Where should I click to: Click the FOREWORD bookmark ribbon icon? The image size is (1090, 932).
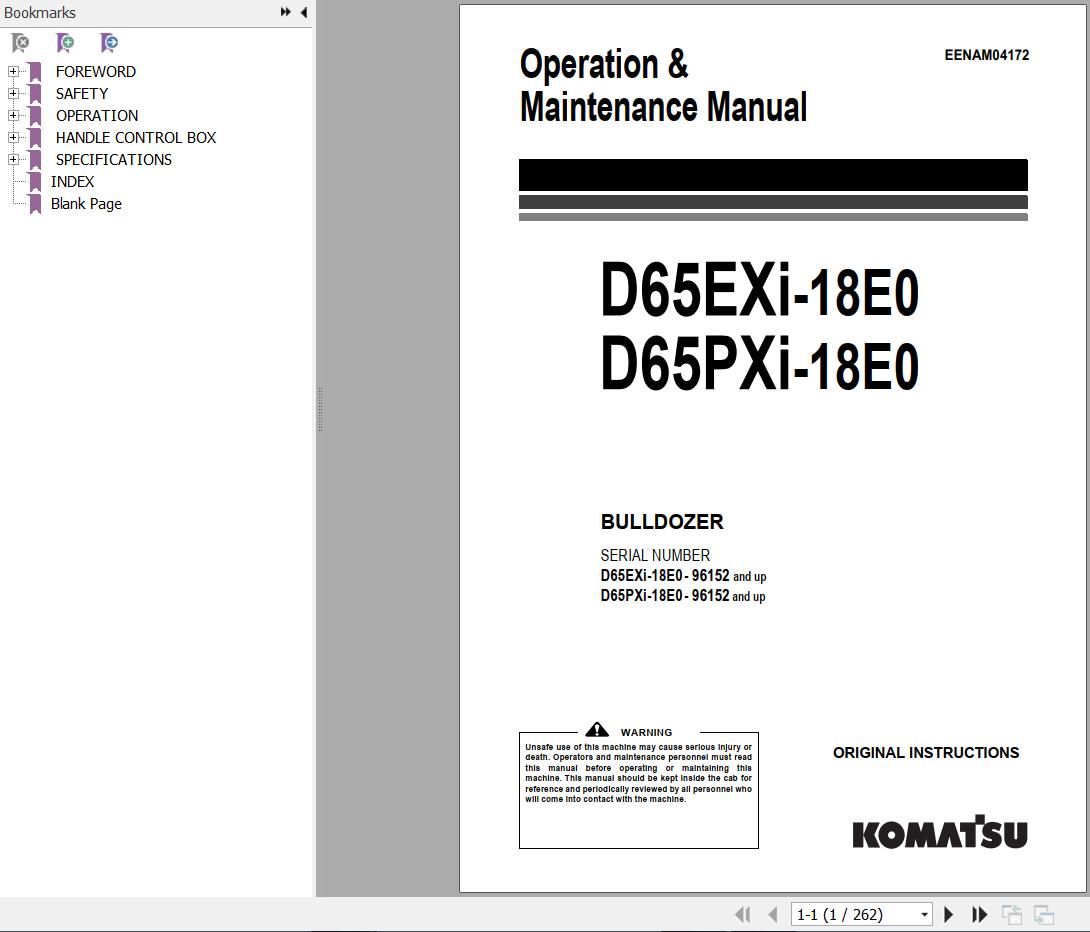[35, 72]
